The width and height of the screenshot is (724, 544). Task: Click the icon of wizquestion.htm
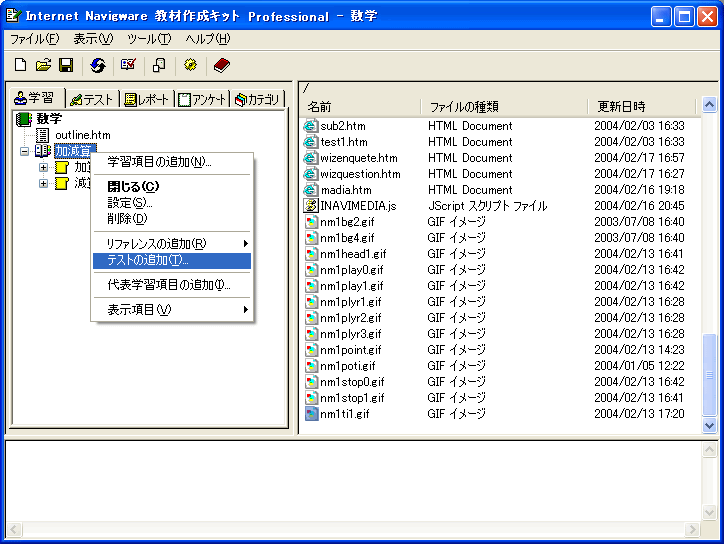[311, 174]
